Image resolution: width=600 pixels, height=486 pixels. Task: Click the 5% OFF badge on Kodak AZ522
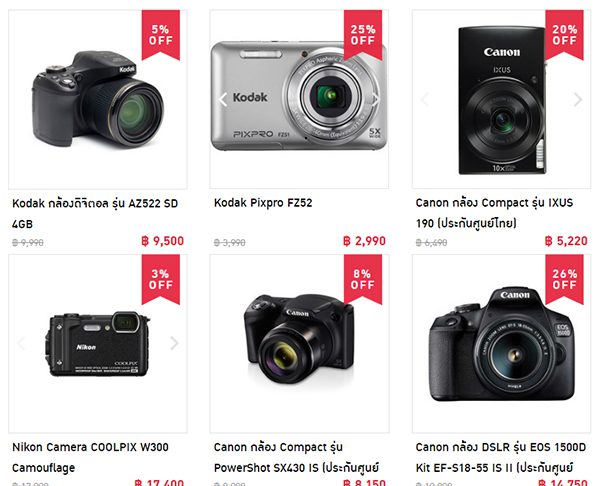[x=161, y=35]
